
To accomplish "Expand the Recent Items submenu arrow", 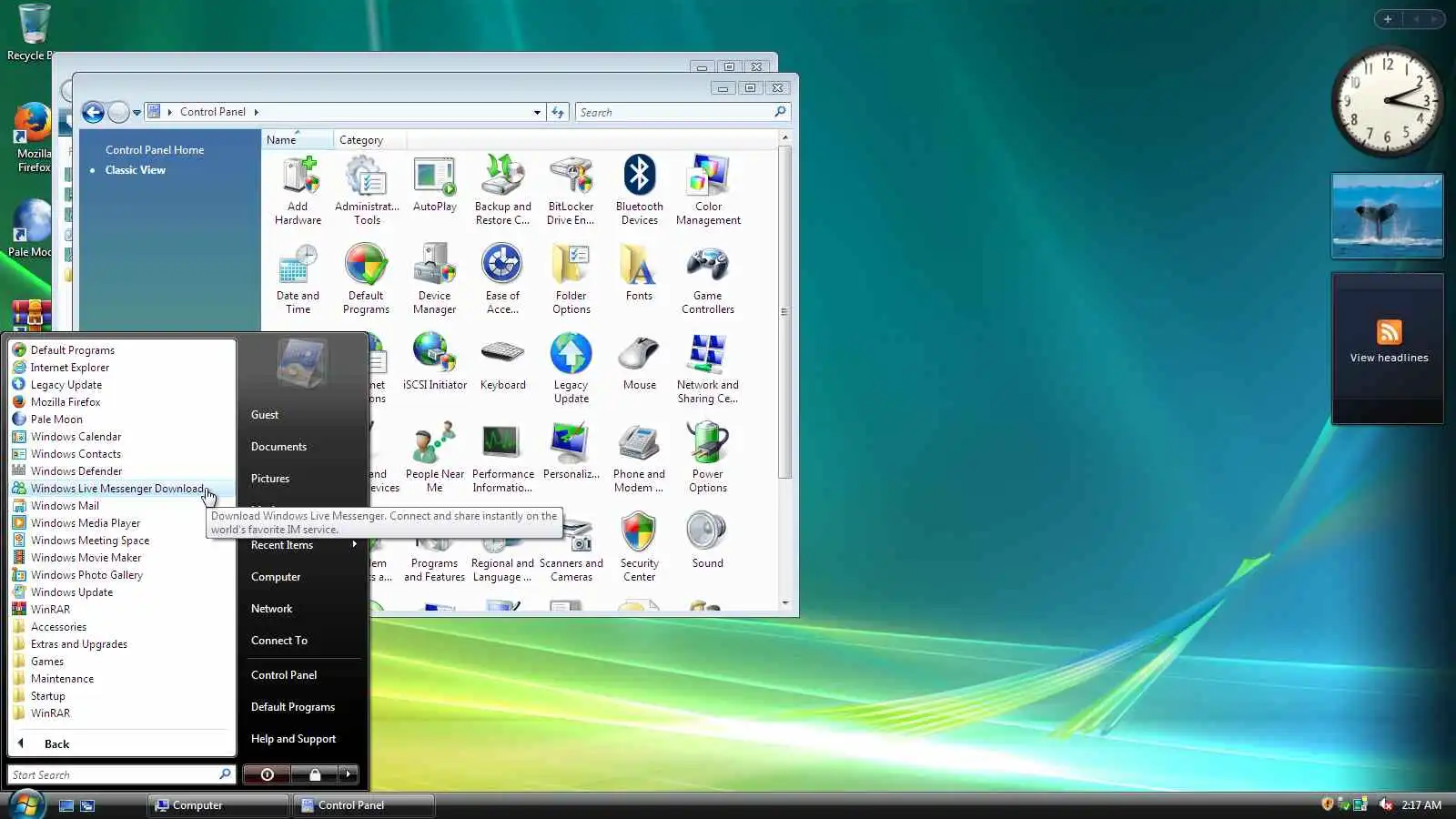I will pyautogui.click(x=354, y=545).
